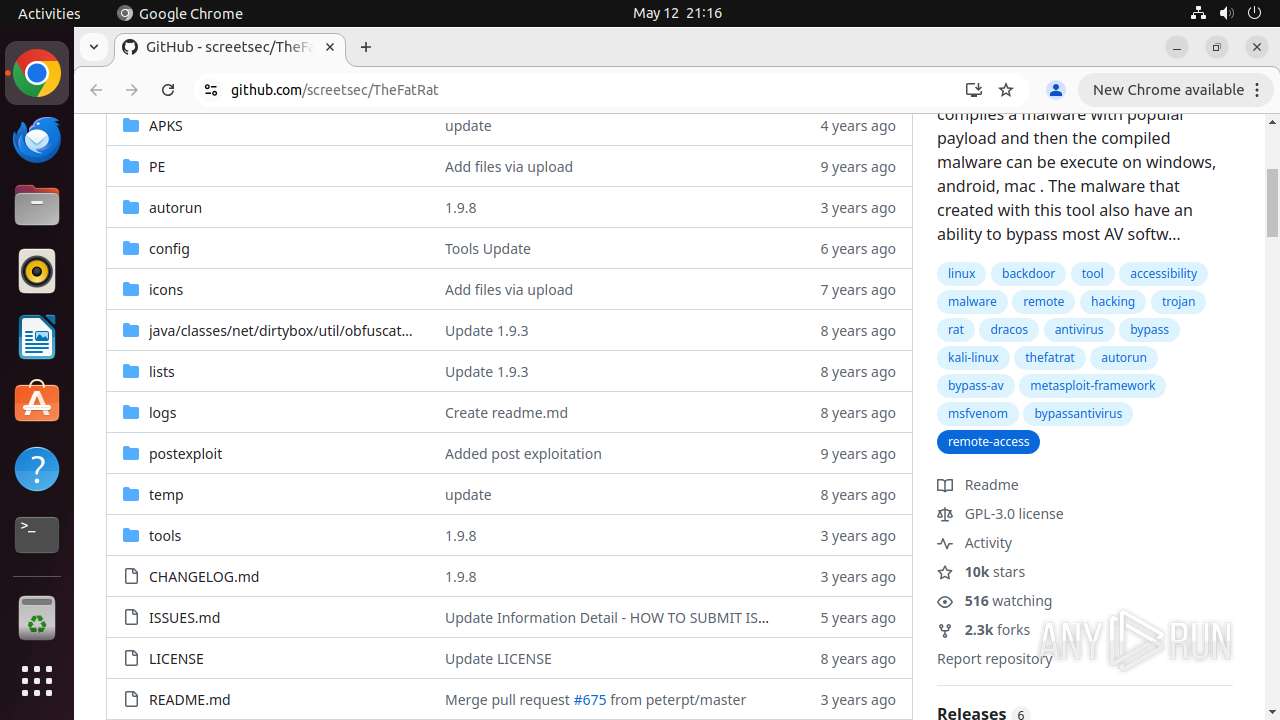The width and height of the screenshot is (1280, 720).
Task: Click the license scale icon
Action: 945,514
